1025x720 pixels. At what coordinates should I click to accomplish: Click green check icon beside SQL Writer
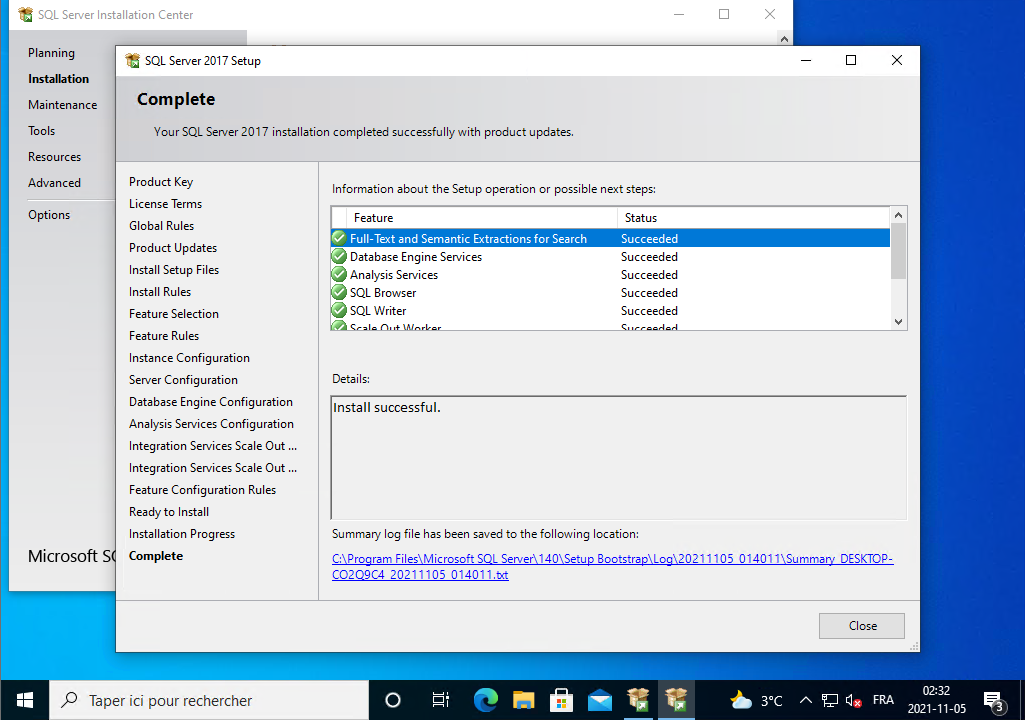point(339,311)
